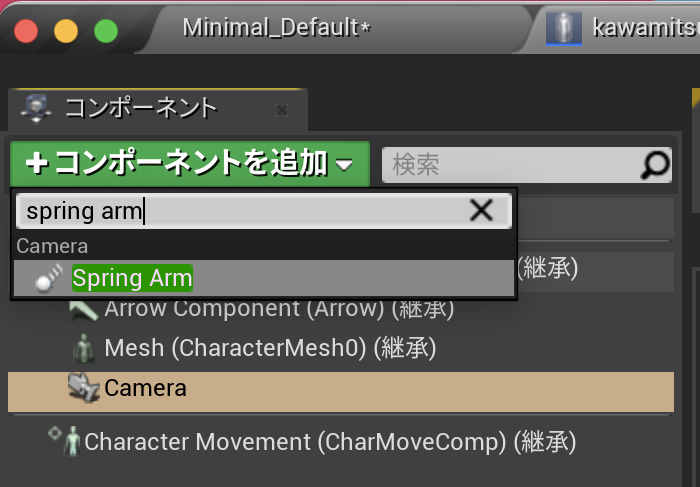Select Spring Arm from the search results
Image resolution: width=700 pixels, height=487 pixels.
coord(264,278)
